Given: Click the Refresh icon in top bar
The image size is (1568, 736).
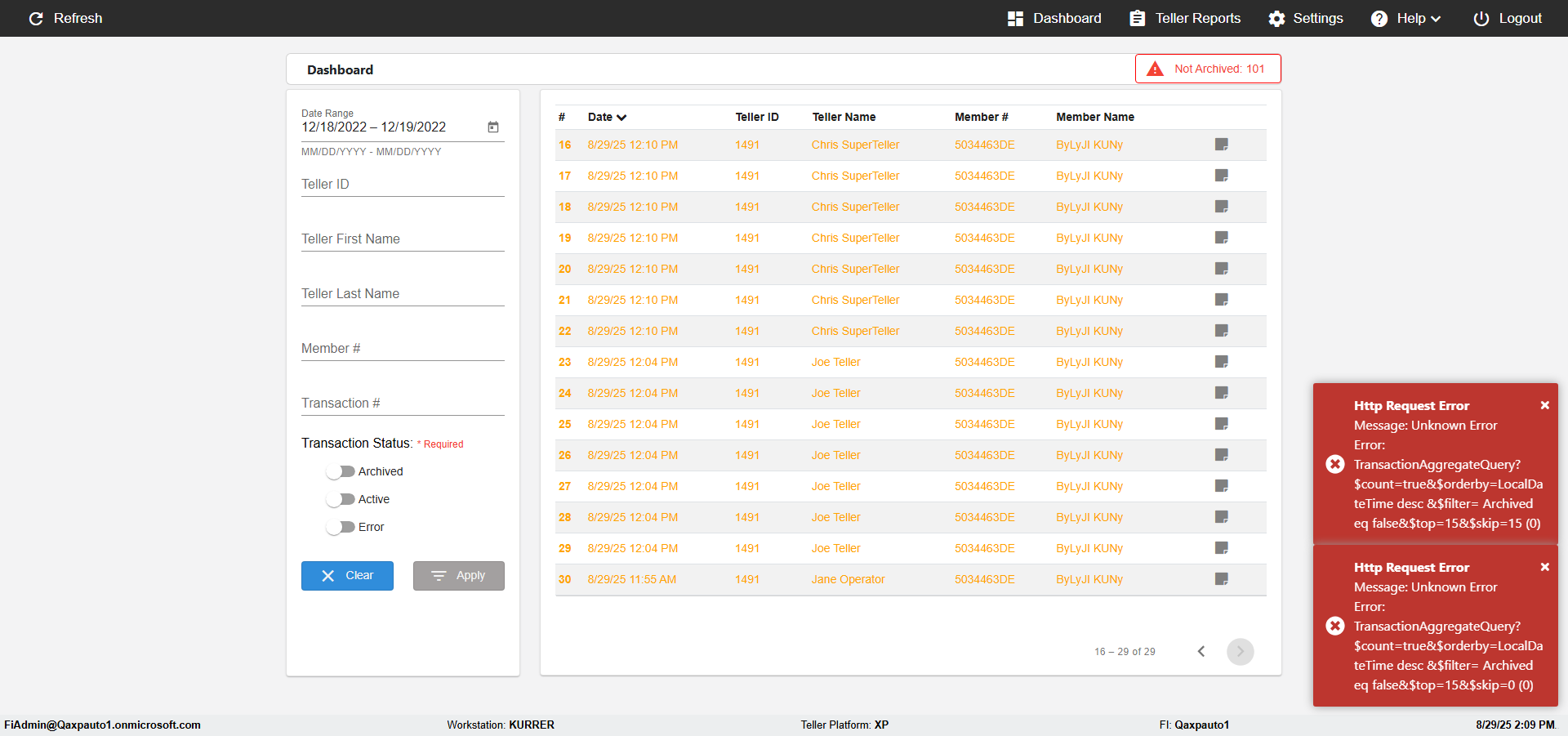Looking at the screenshot, I should (x=36, y=18).
